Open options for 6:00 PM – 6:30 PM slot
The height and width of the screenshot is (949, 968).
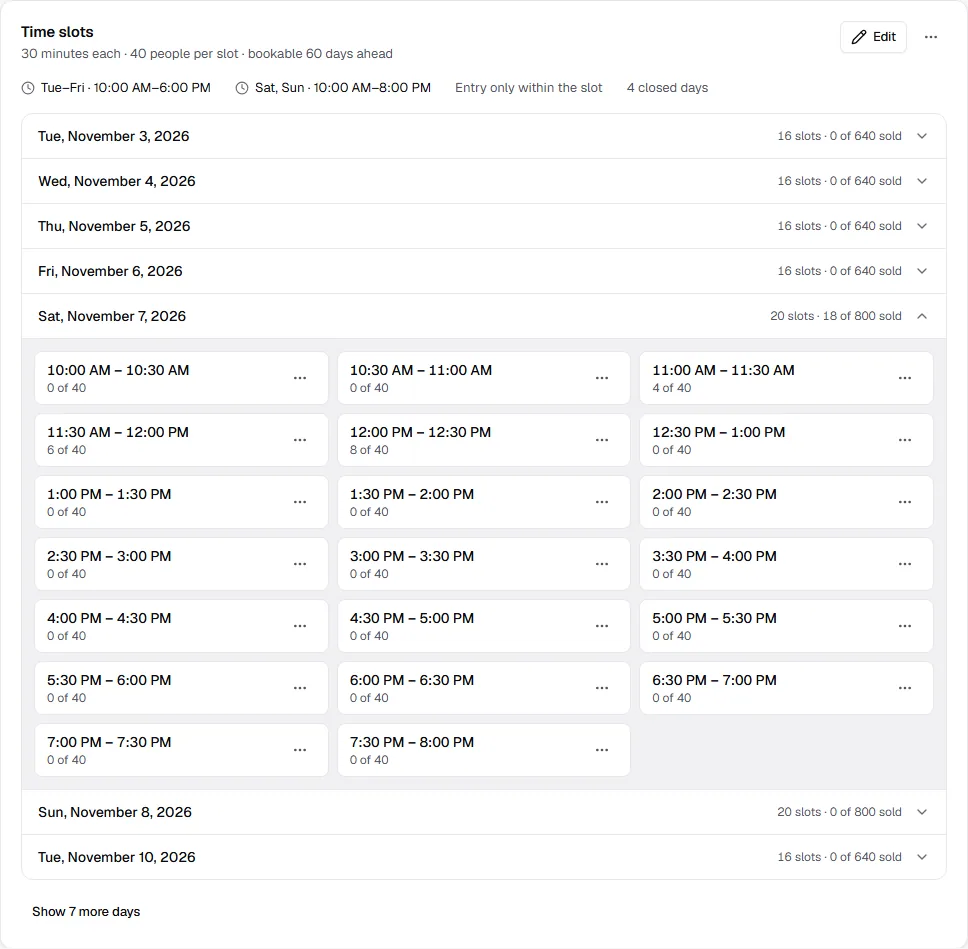pyautogui.click(x=602, y=688)
